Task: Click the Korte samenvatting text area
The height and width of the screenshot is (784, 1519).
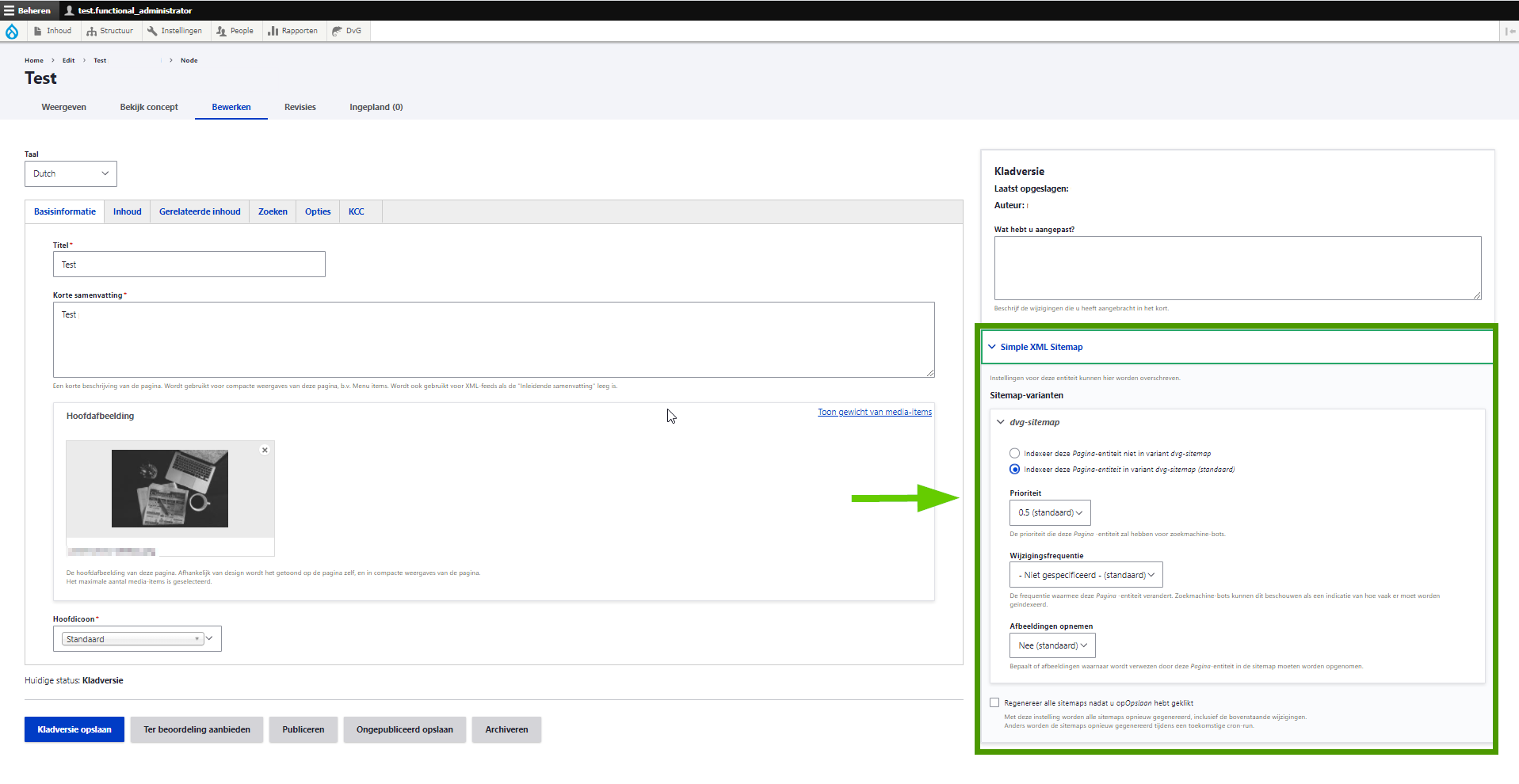Action: pos(493,339)
